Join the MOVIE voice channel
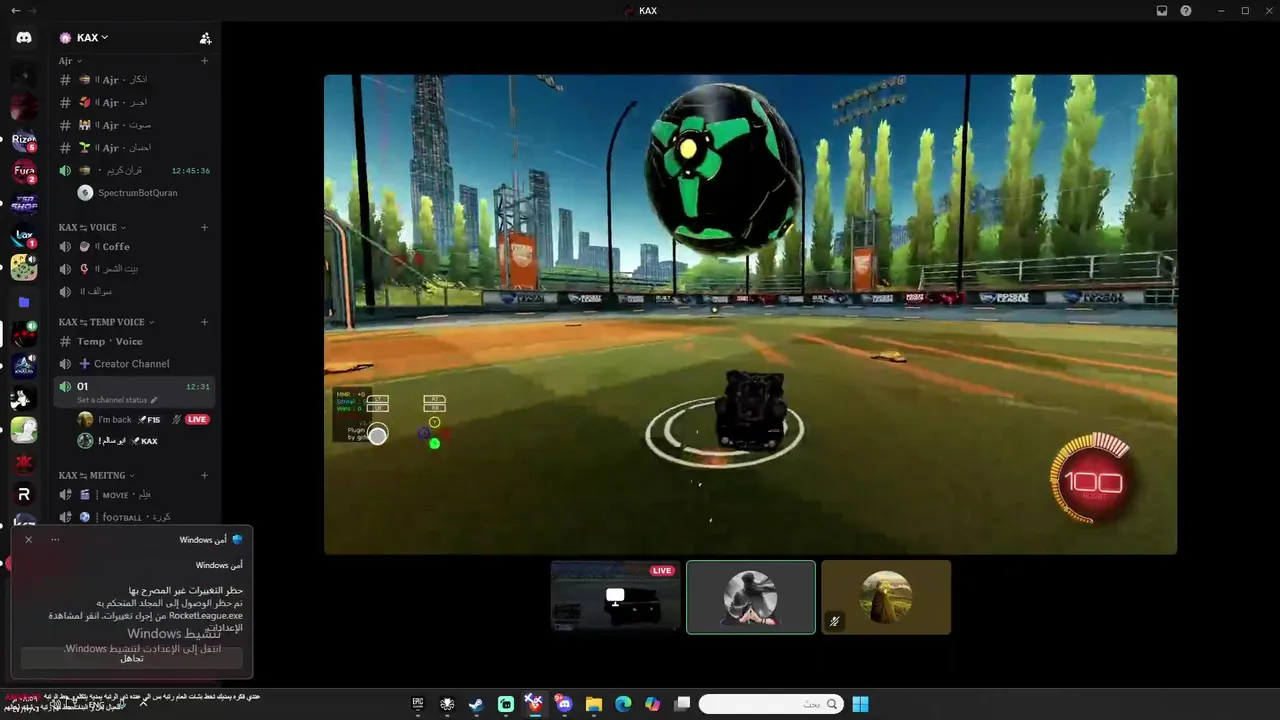The width and height of the screenshot is (1280, 720). 134,494
